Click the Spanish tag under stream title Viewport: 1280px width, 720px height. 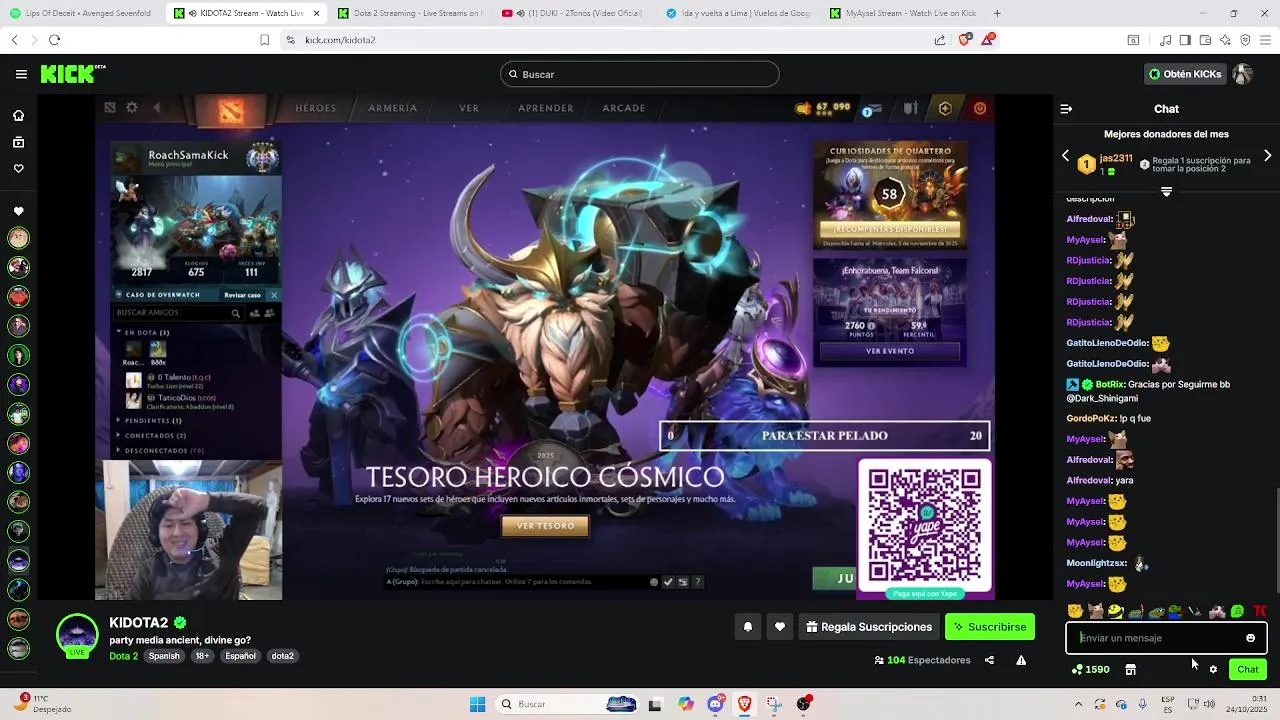point(164,656)
